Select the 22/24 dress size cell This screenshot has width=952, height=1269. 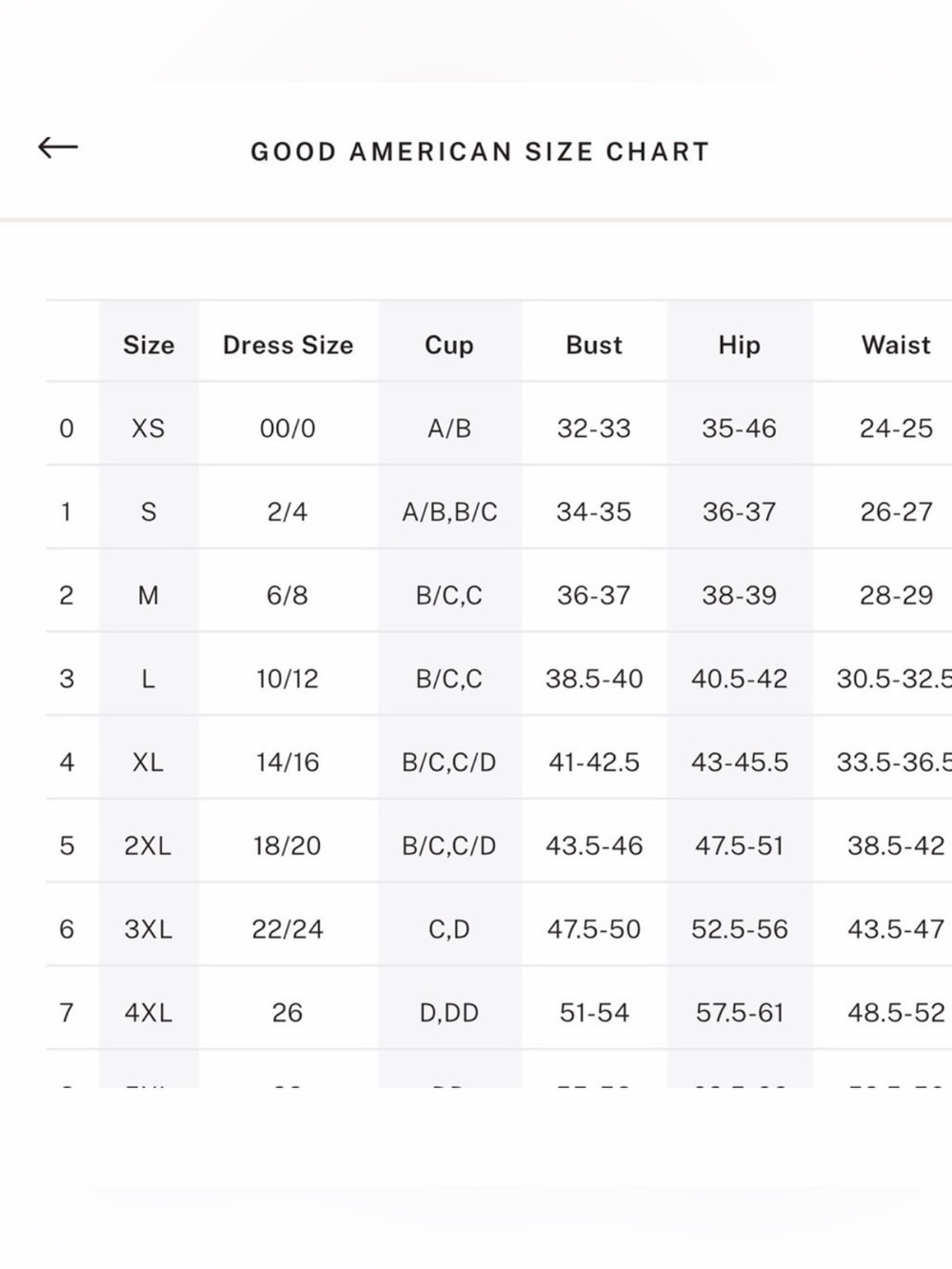[288, 929]
